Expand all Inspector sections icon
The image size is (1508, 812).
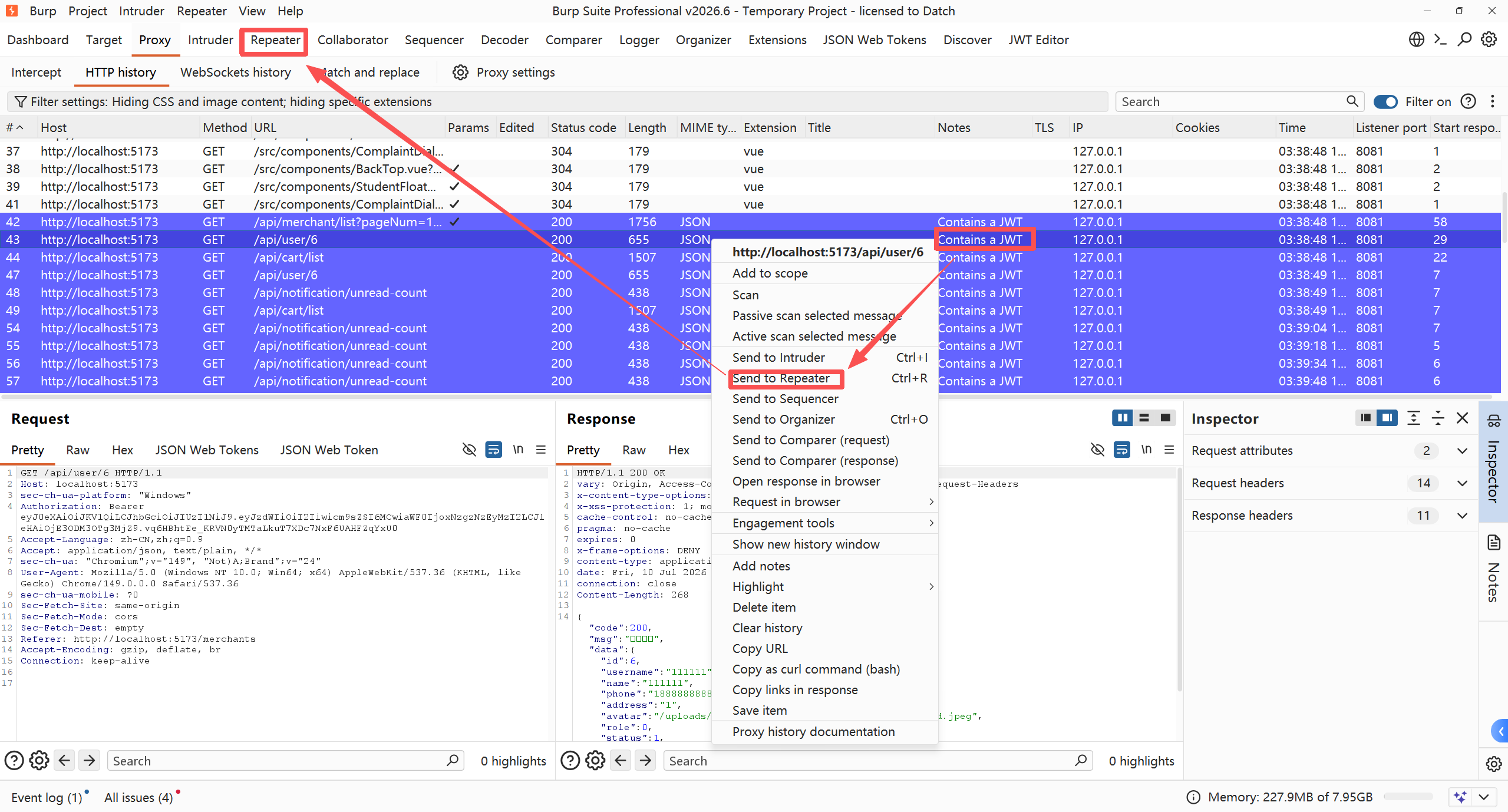[x=1414, y=418]
